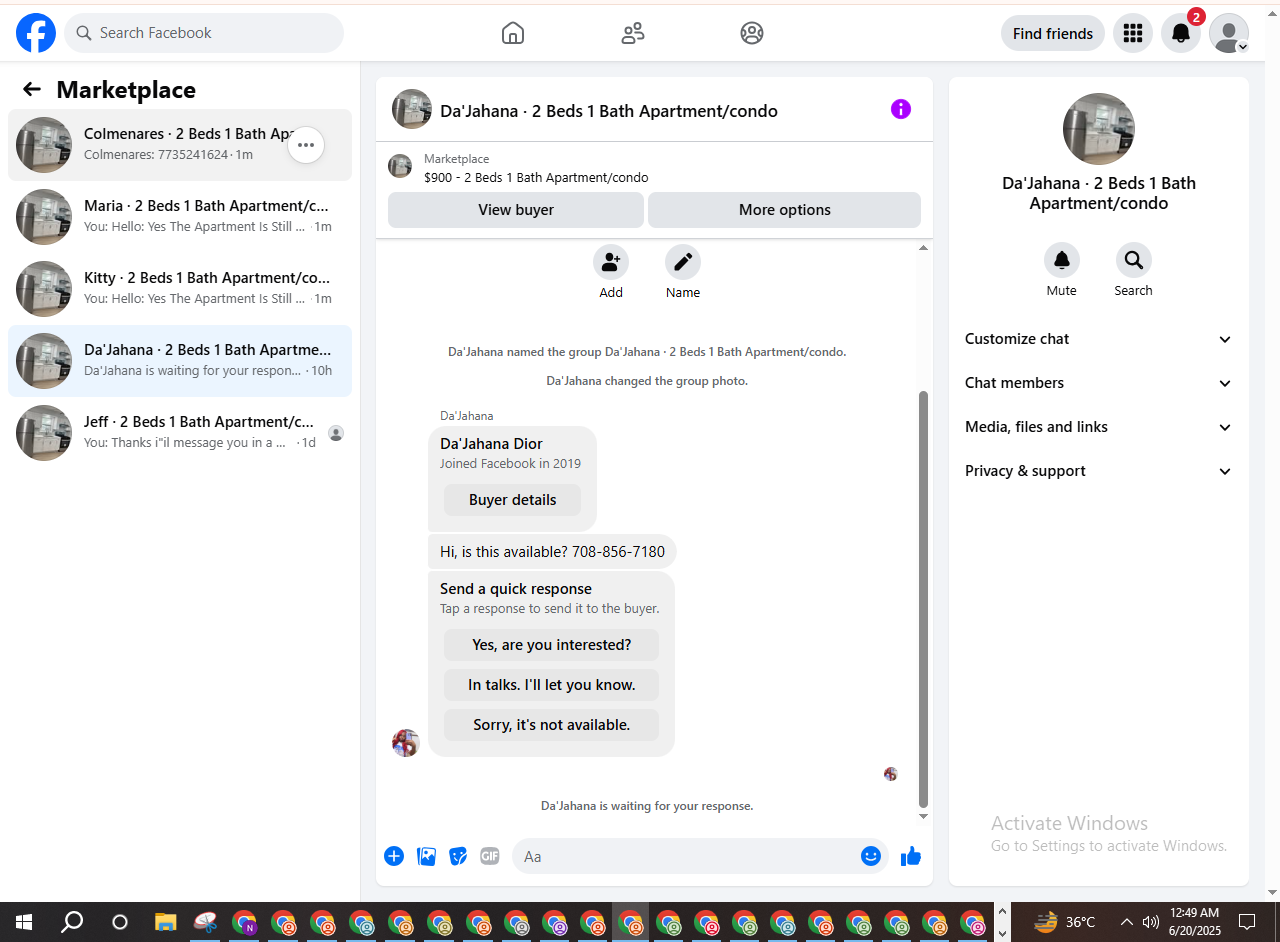Click the View buyer button
Screen dimensions: 1280x942
pos(516,210)
